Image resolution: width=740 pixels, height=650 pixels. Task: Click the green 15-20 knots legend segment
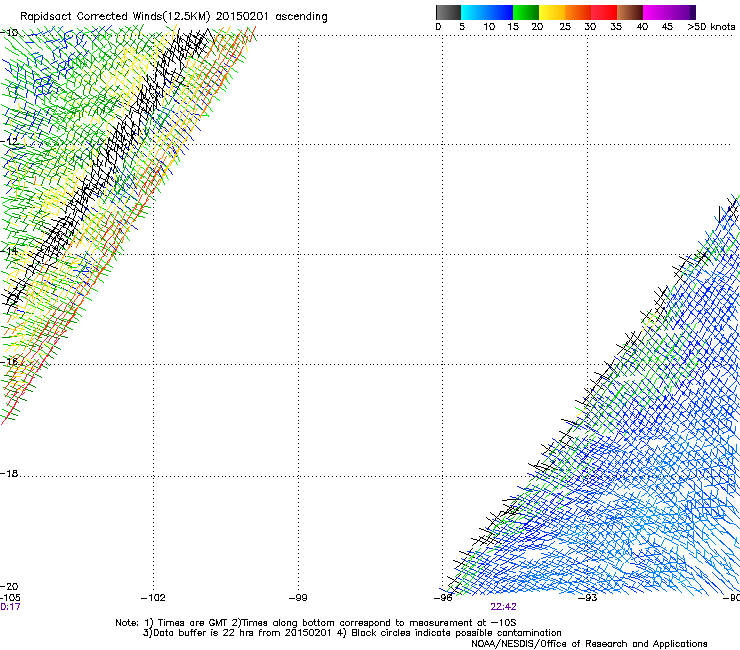click(x=526, y=12)
